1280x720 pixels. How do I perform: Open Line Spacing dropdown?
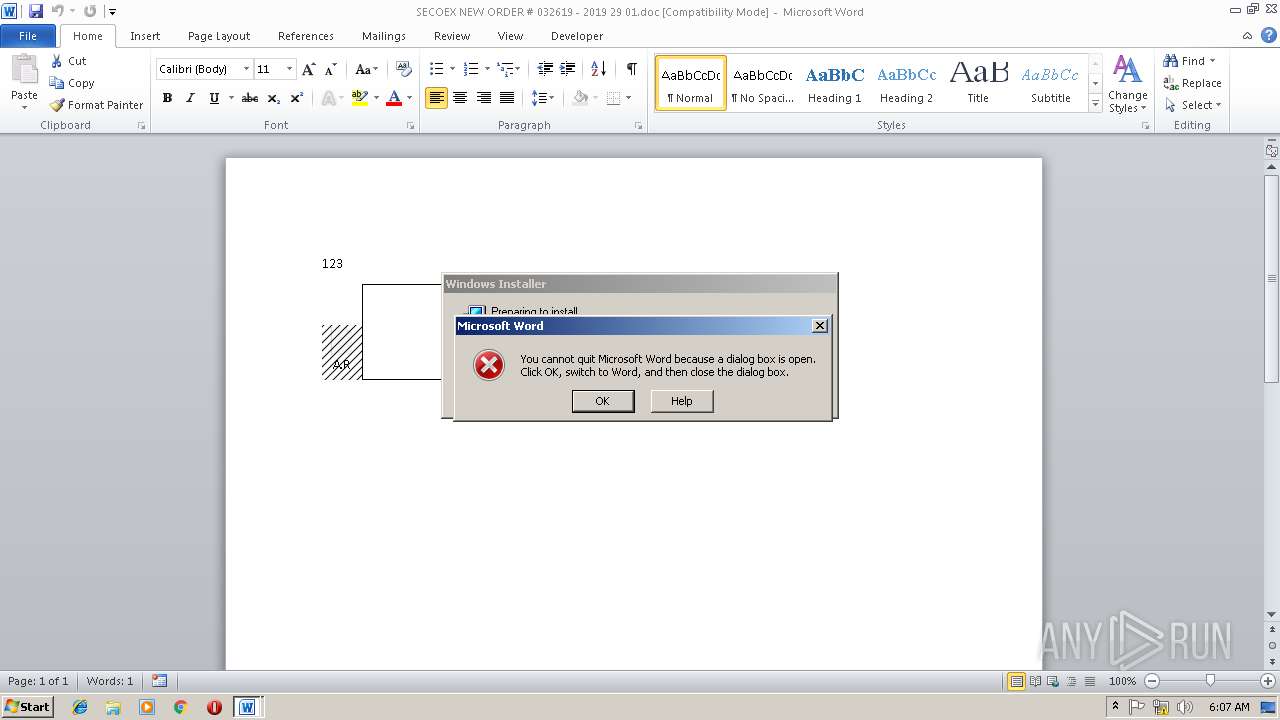[543, 98]
